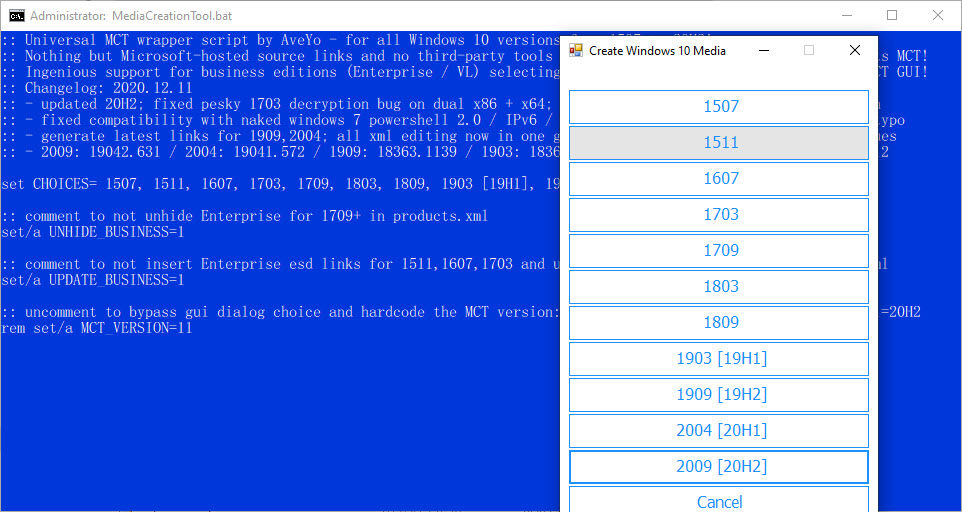Pick the 1607 version button
The height and width of the screenshot is (512, 962).
pyautogui.click(x=718, y=178)
